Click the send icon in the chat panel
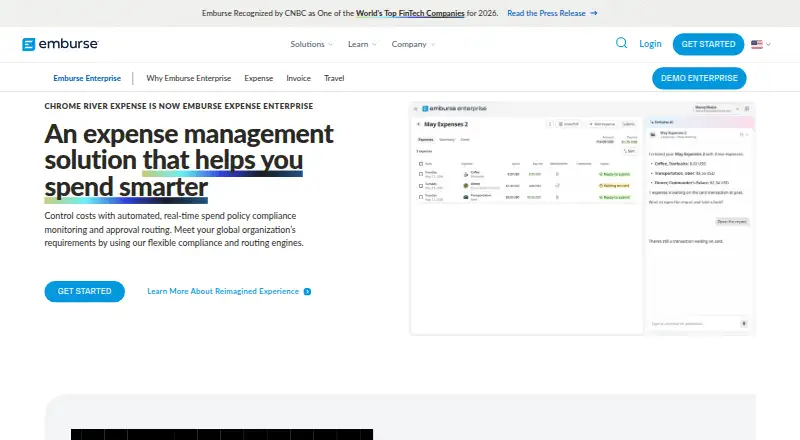 [744, 324]
